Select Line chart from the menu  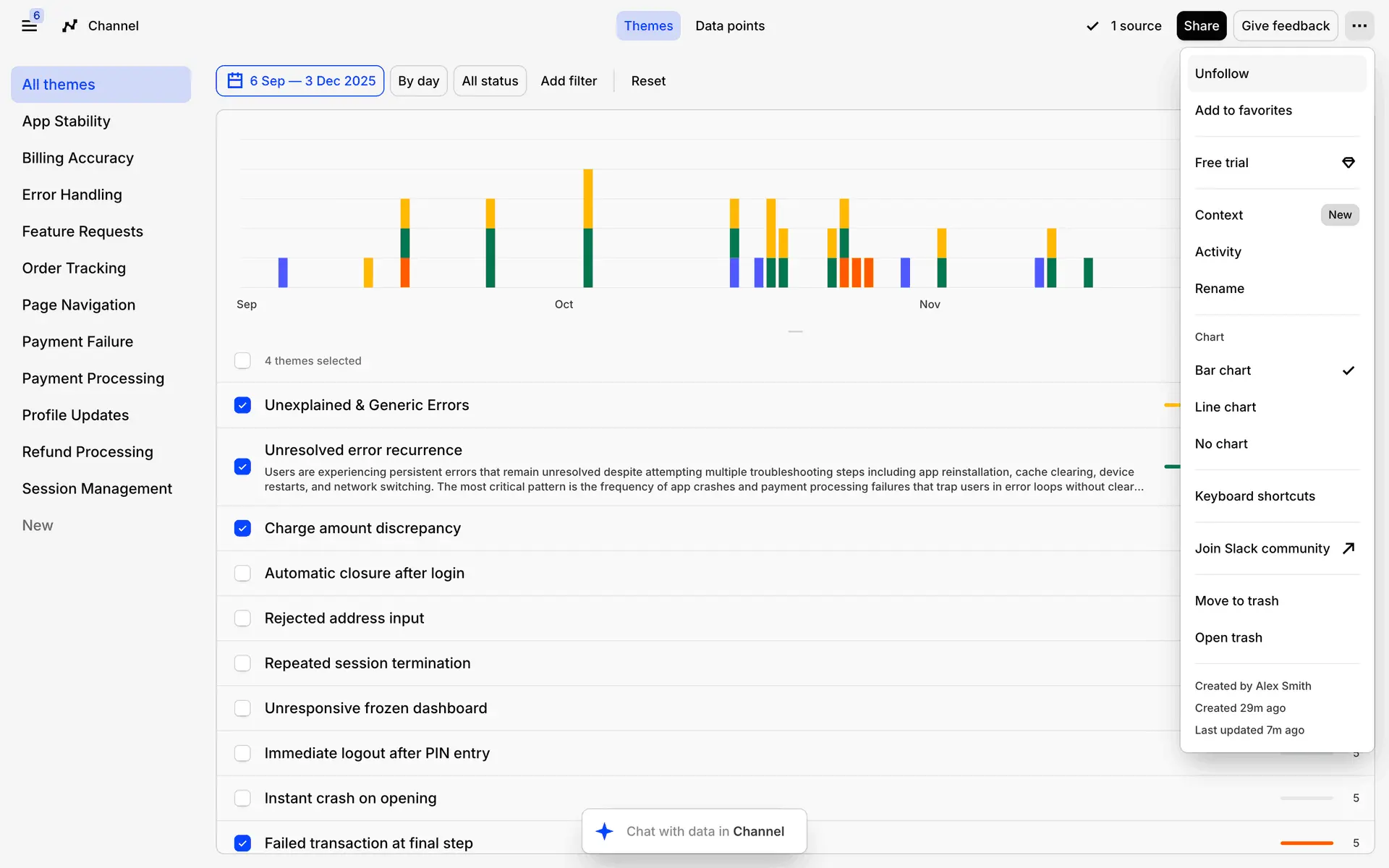point(1225,407)
